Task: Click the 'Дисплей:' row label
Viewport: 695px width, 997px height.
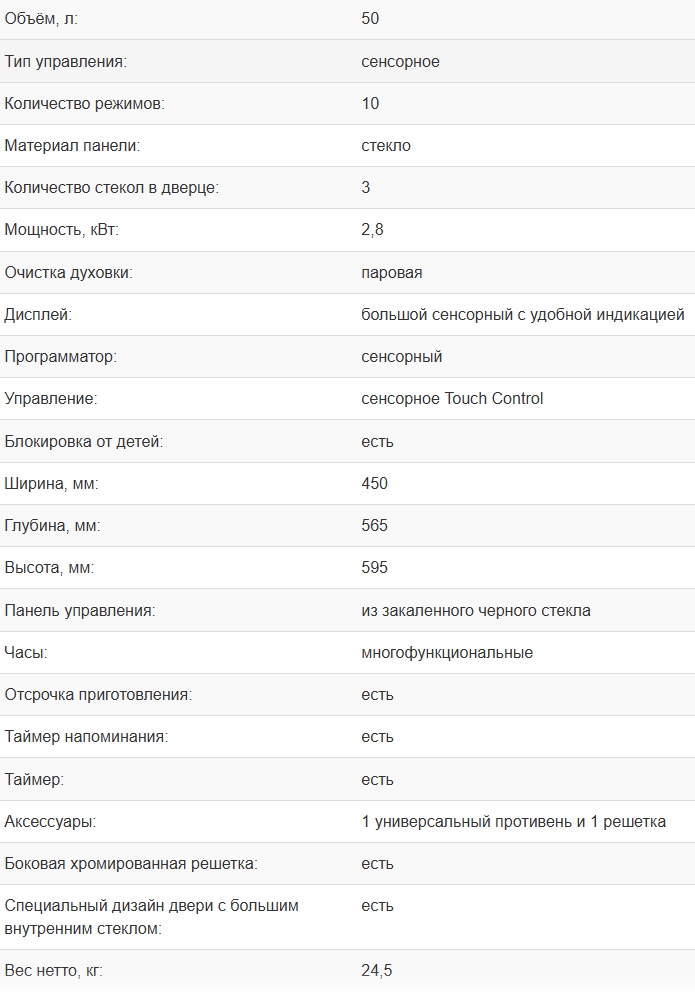Action: 38,315
